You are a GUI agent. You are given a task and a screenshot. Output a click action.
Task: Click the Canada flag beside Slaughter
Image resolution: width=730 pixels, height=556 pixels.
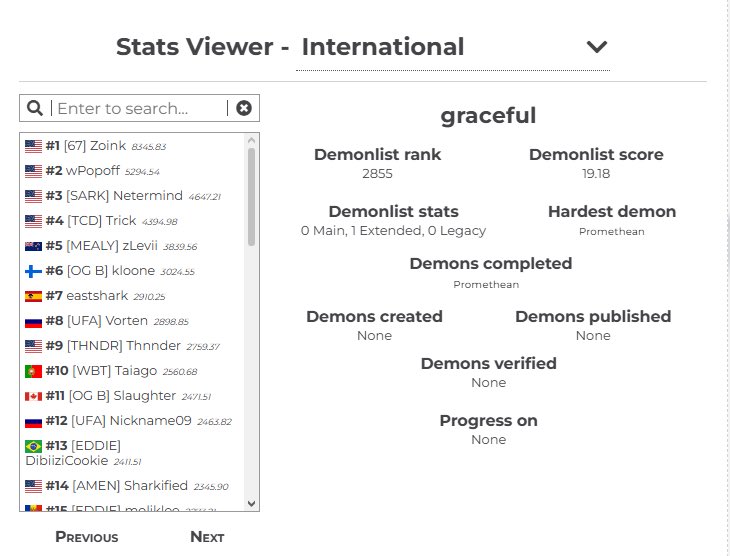(33, 396)
